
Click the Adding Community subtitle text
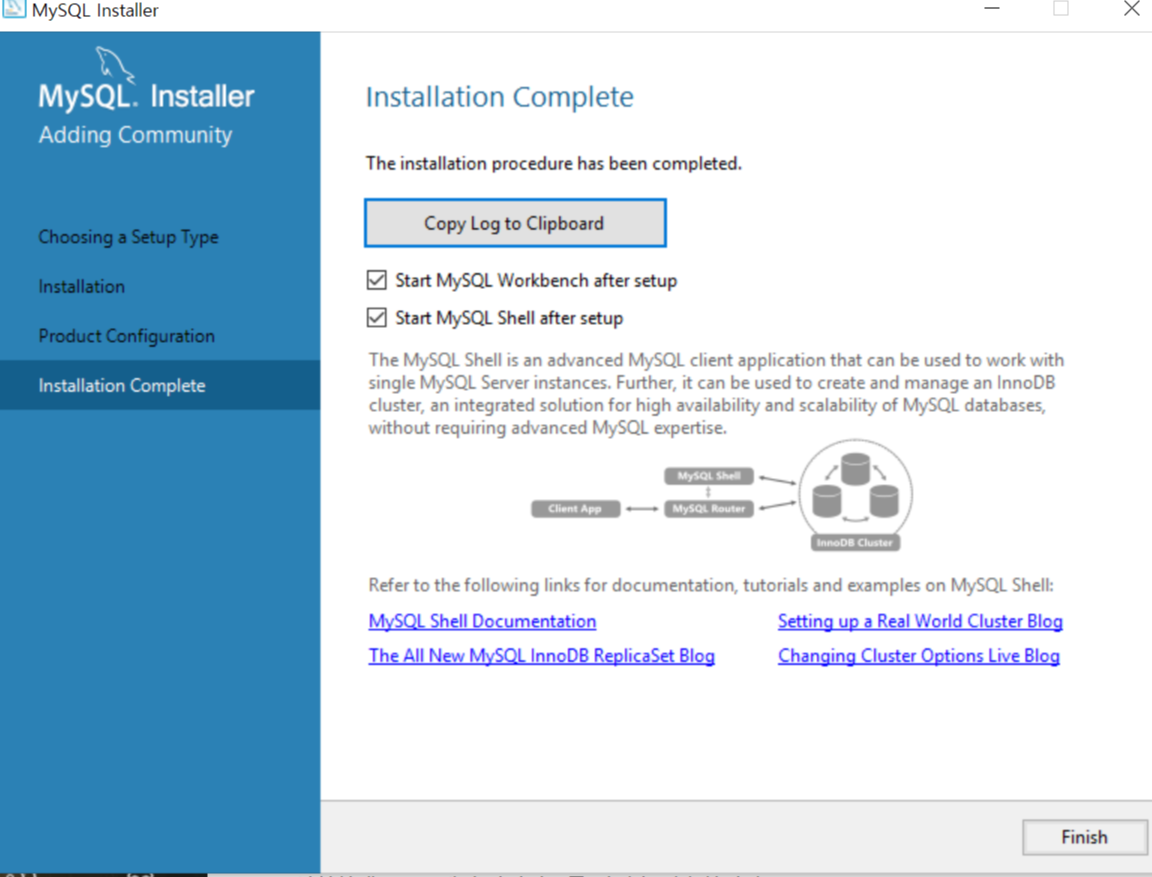point(135,135)
